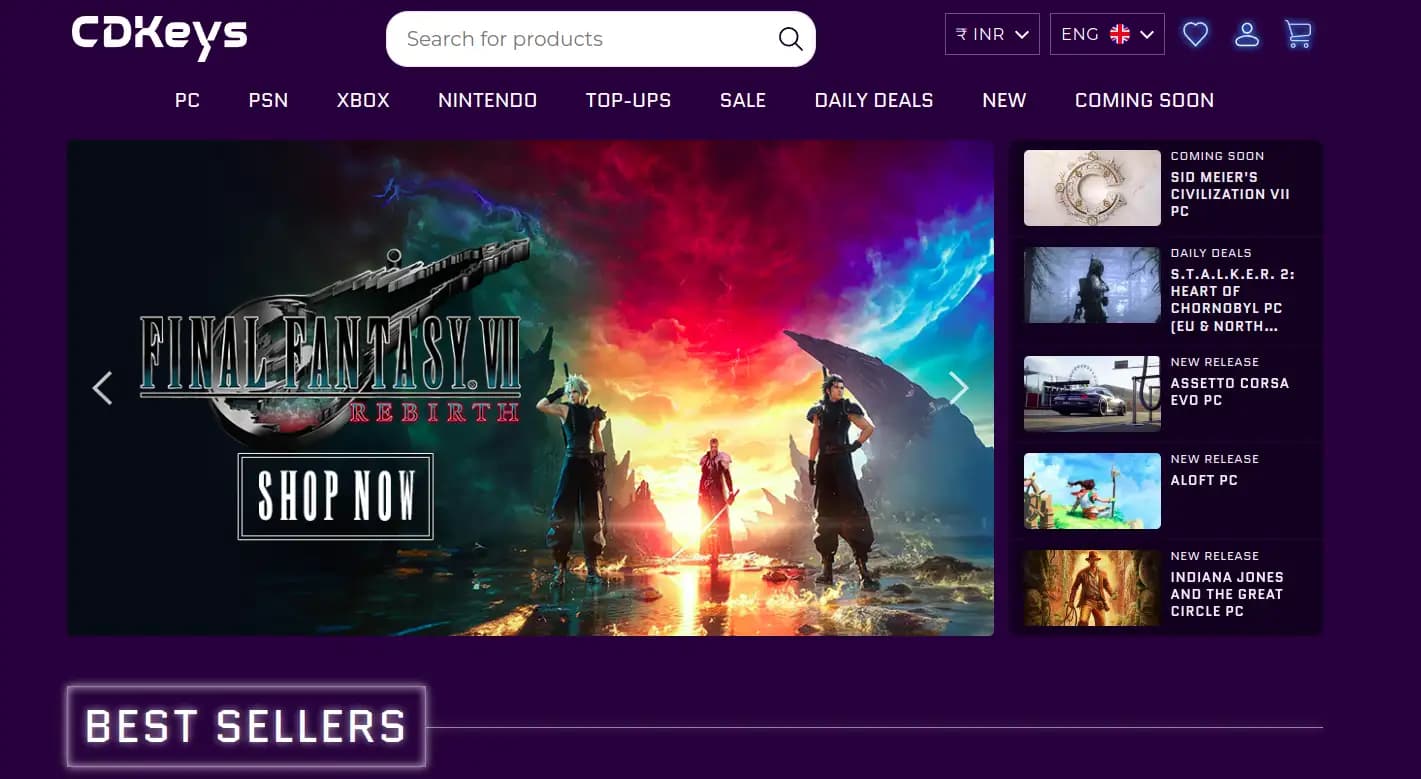The width and height of the screenshot is (1421, 779).
Task: Open the INR currency dropdown
Action: tap(992, 34)
